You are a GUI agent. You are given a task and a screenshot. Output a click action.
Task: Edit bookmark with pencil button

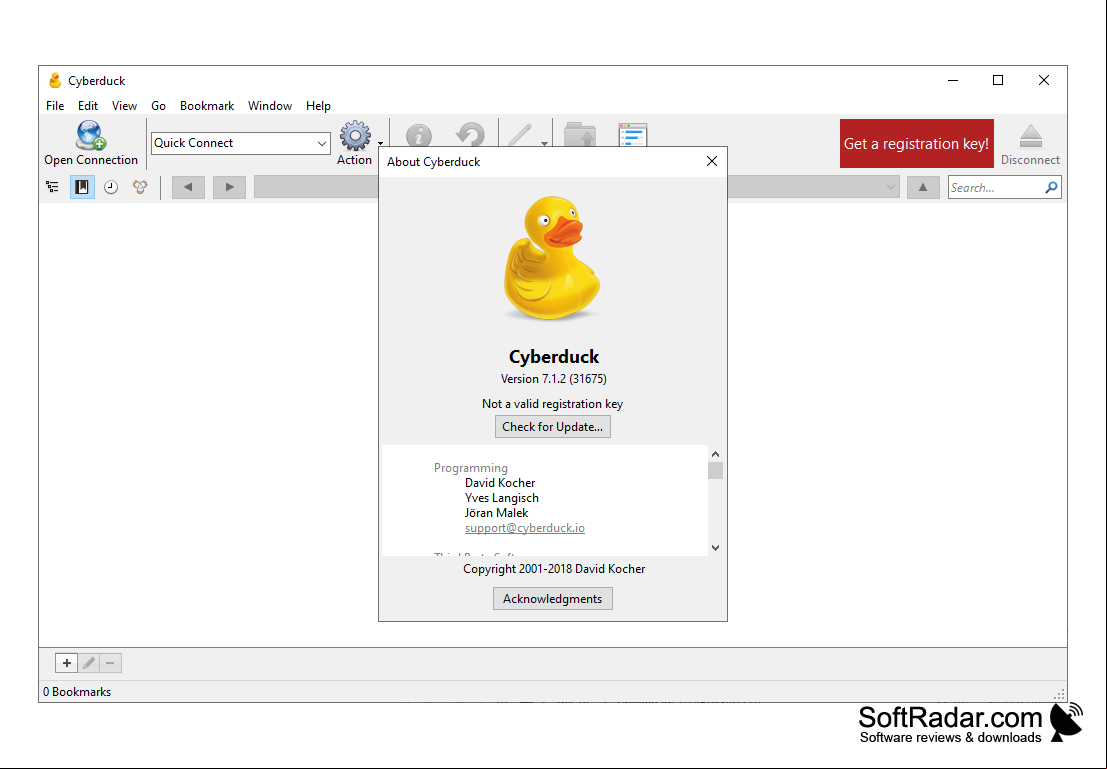pos(88,663)
